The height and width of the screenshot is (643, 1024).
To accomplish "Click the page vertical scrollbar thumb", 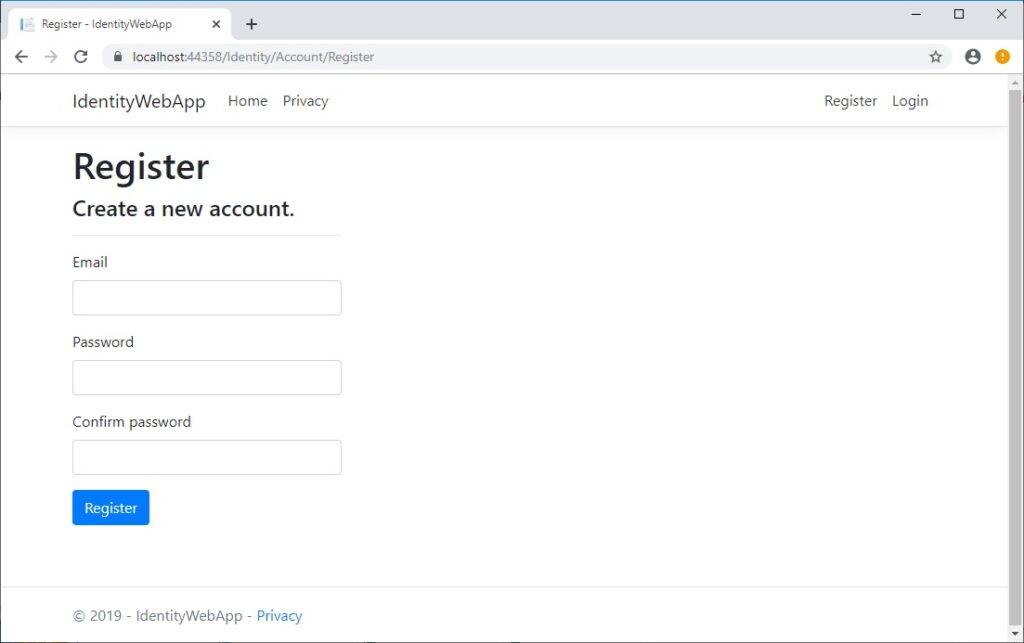I will point(1015,357).
